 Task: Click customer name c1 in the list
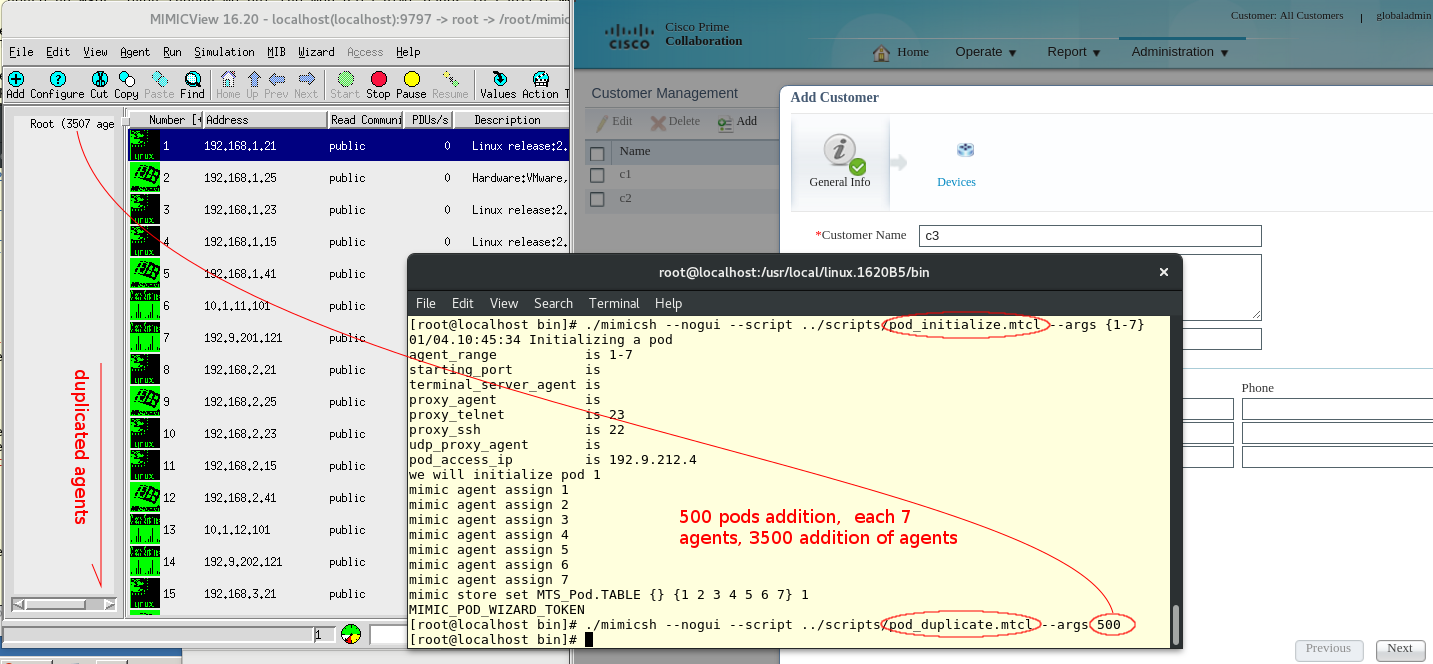coord(625,175)
